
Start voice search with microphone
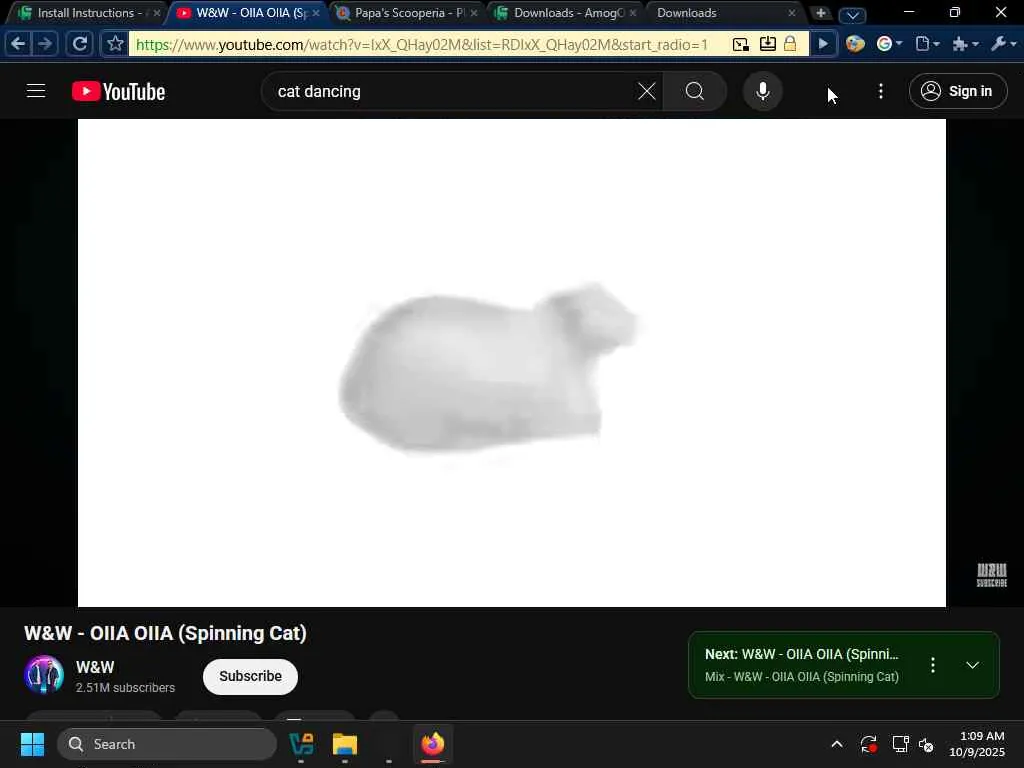(x=762, y=91)
